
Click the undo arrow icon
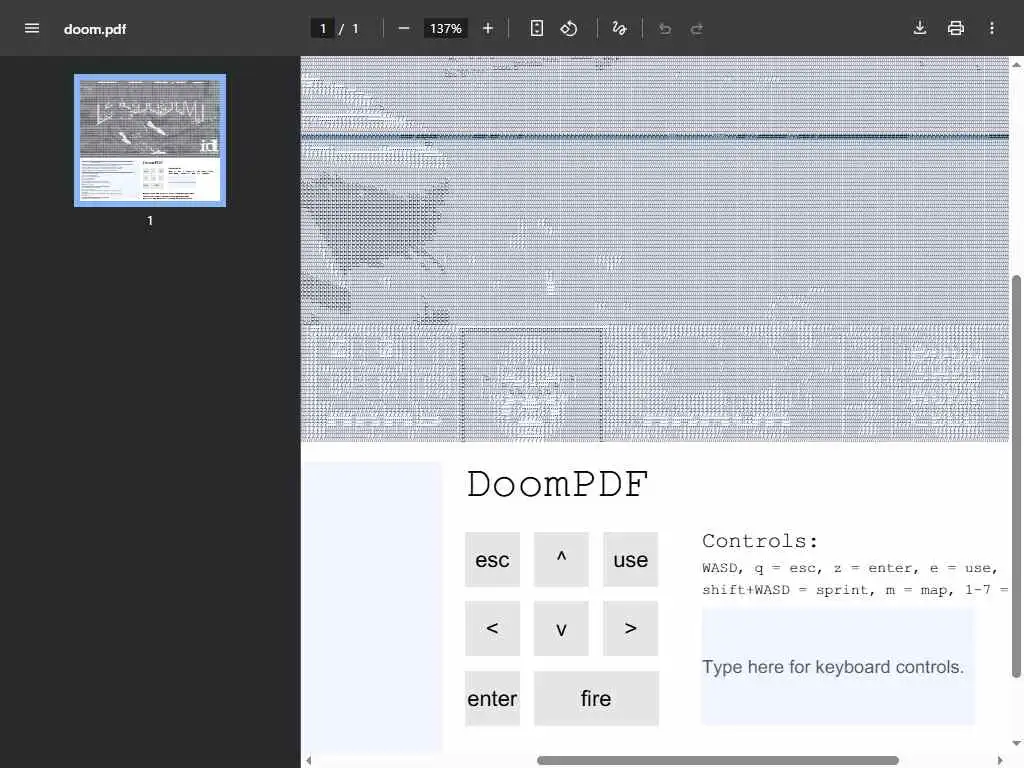665,28
